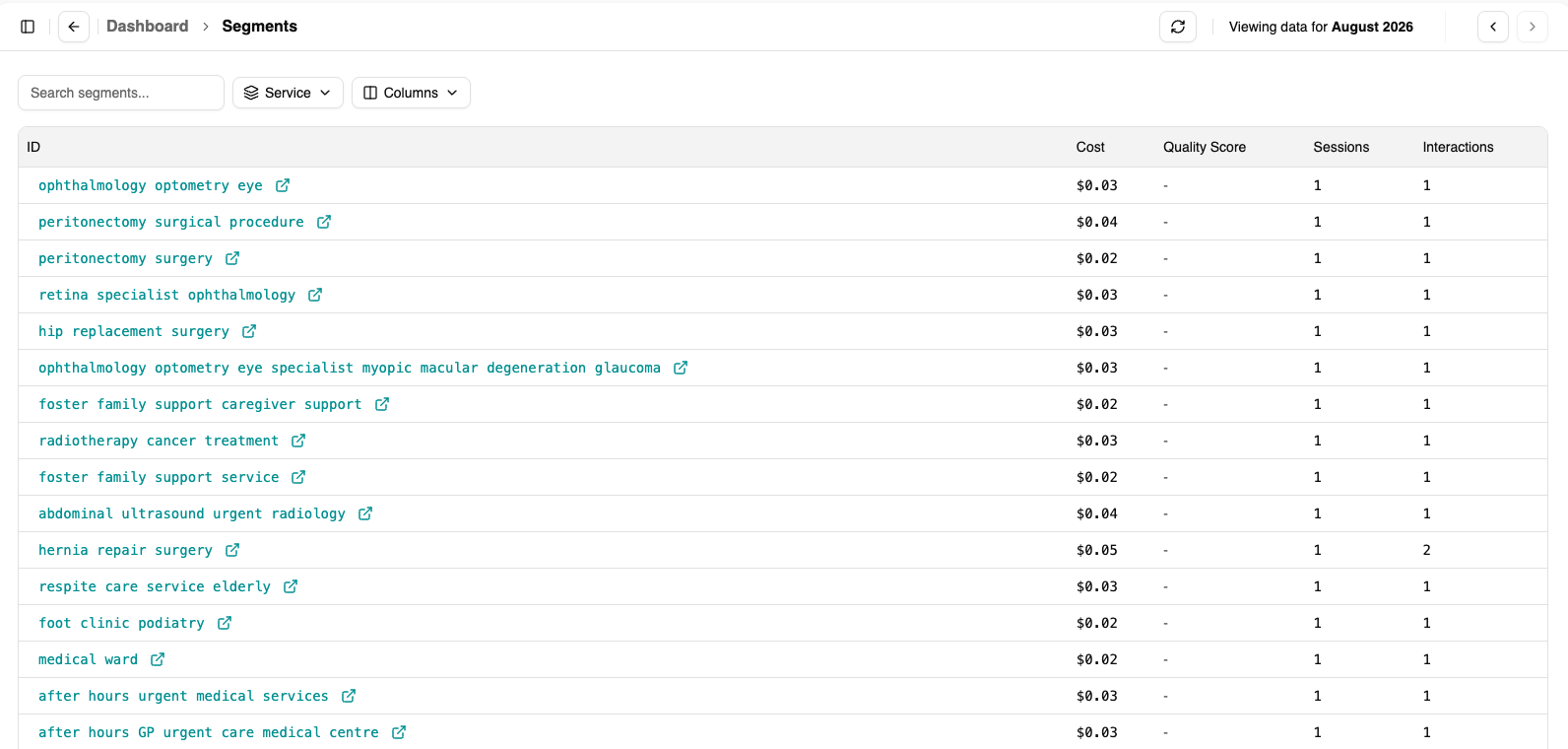The width and height of the screenshot is (1568, 749).
Task: Click the ID column header
Action: tap(33, 147)
